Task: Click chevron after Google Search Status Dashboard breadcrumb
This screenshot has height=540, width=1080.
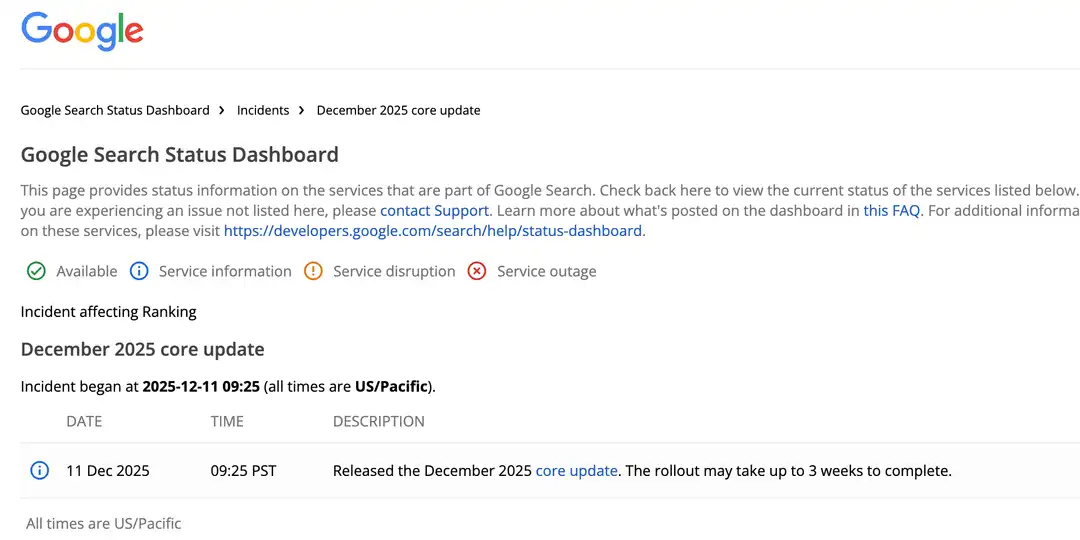Action: pyautogui.click(x=223, y=110)
